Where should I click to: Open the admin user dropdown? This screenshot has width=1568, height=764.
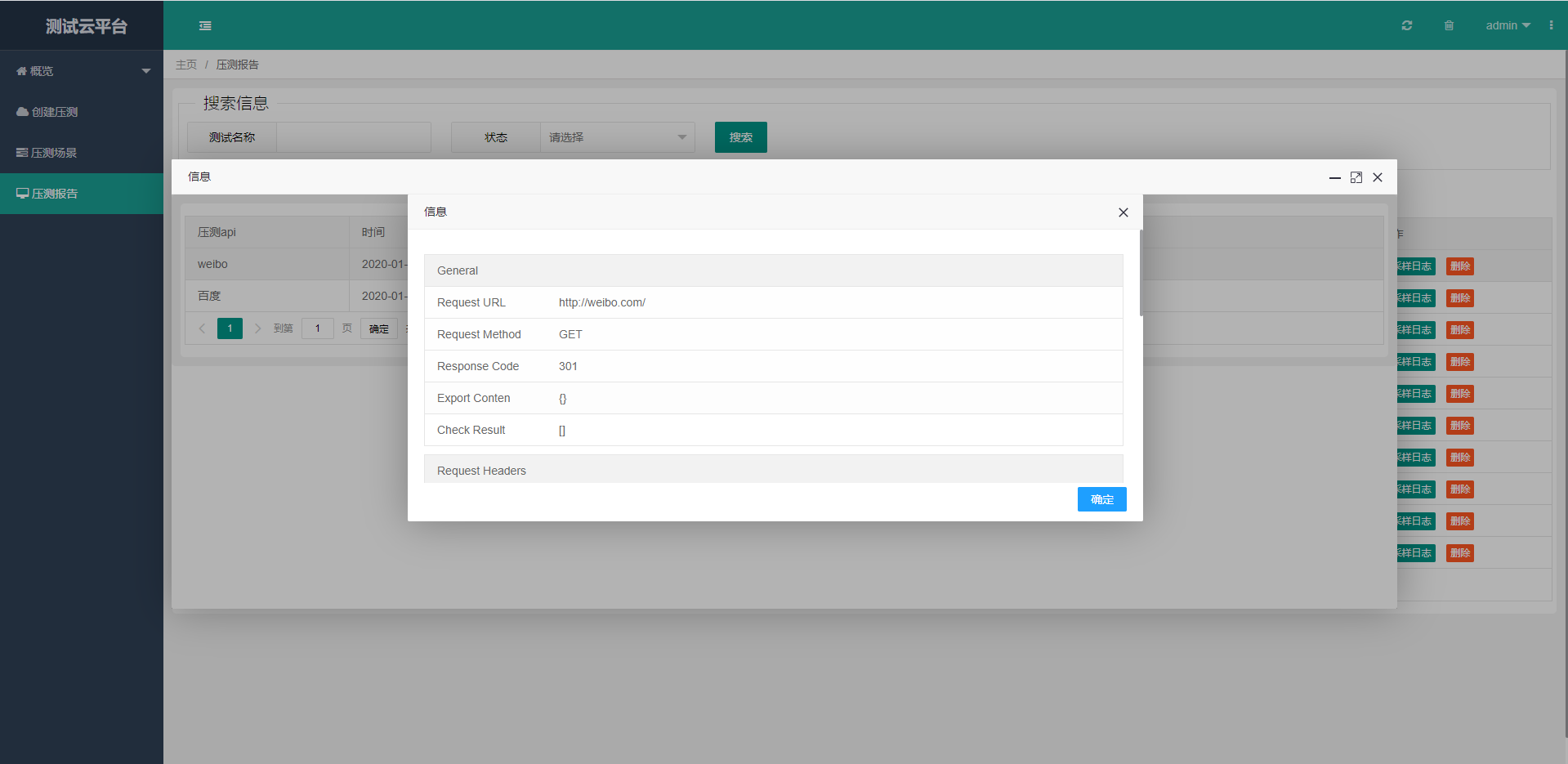point(1508,25)
